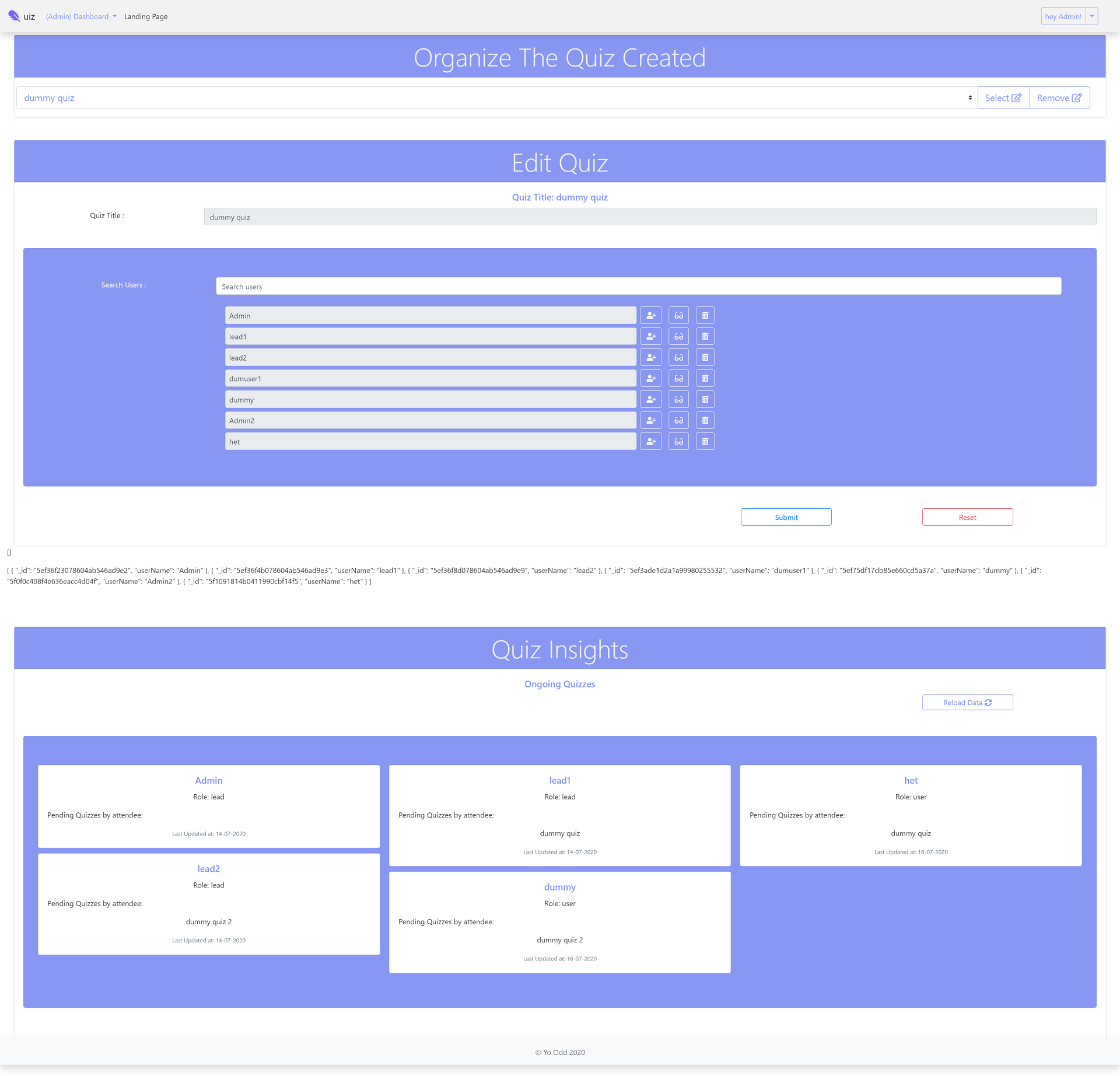Click trash icon for Admin row

click(705, 316)
